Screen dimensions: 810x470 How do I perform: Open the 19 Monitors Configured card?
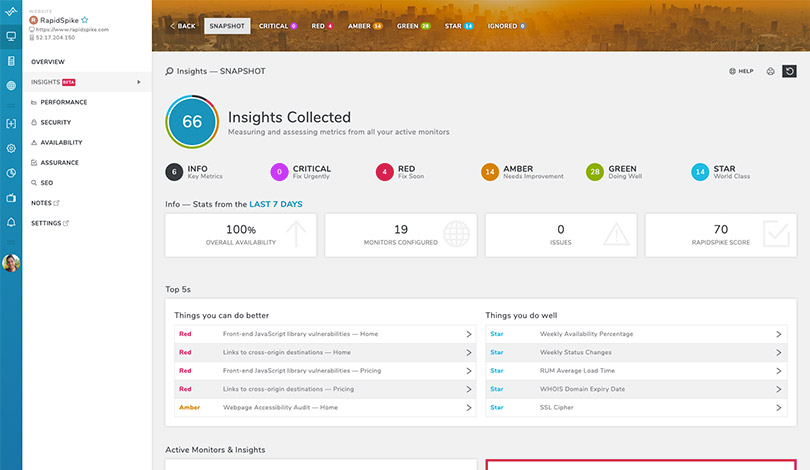401,235
